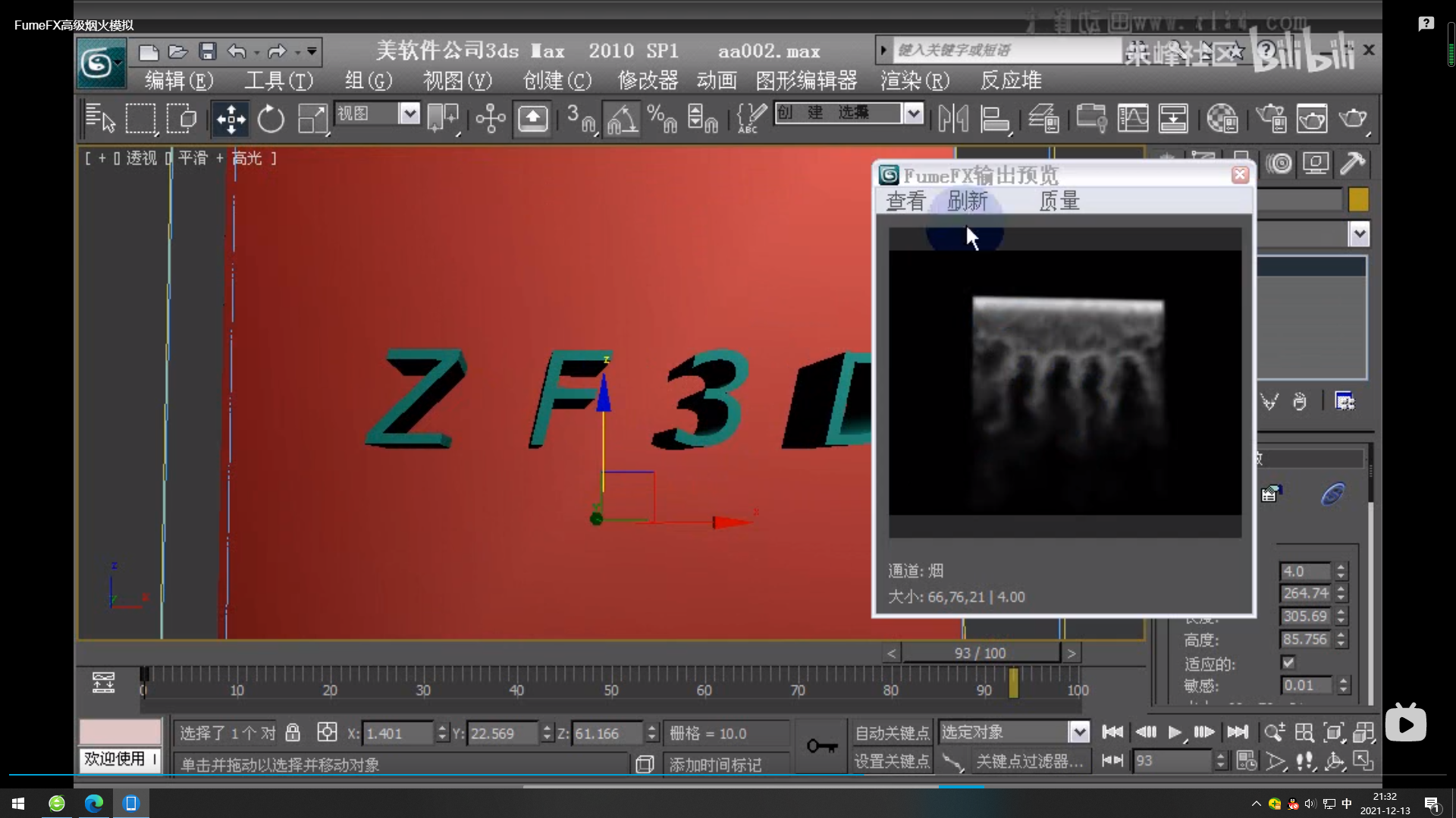The width and height of the screenshot is (1456, 818).
Task: Activate the Select and Rotate tool
Action: click(271, 119)
